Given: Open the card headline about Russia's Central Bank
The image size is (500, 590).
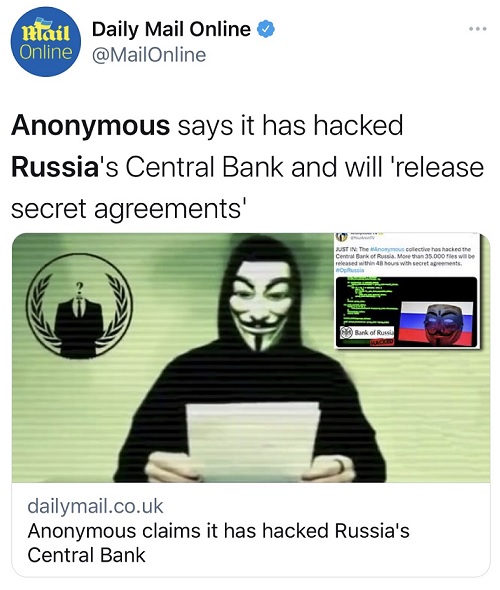Looking at the screenshot, I should click(x=218, y=543).
